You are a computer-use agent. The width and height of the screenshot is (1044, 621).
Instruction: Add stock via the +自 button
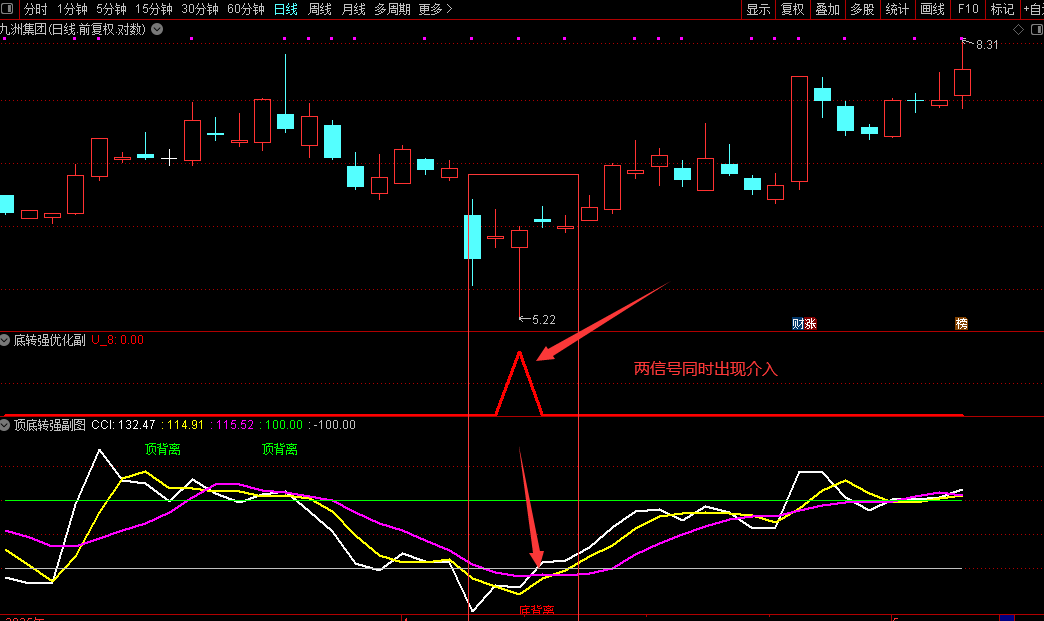(x=1033, y=9)
